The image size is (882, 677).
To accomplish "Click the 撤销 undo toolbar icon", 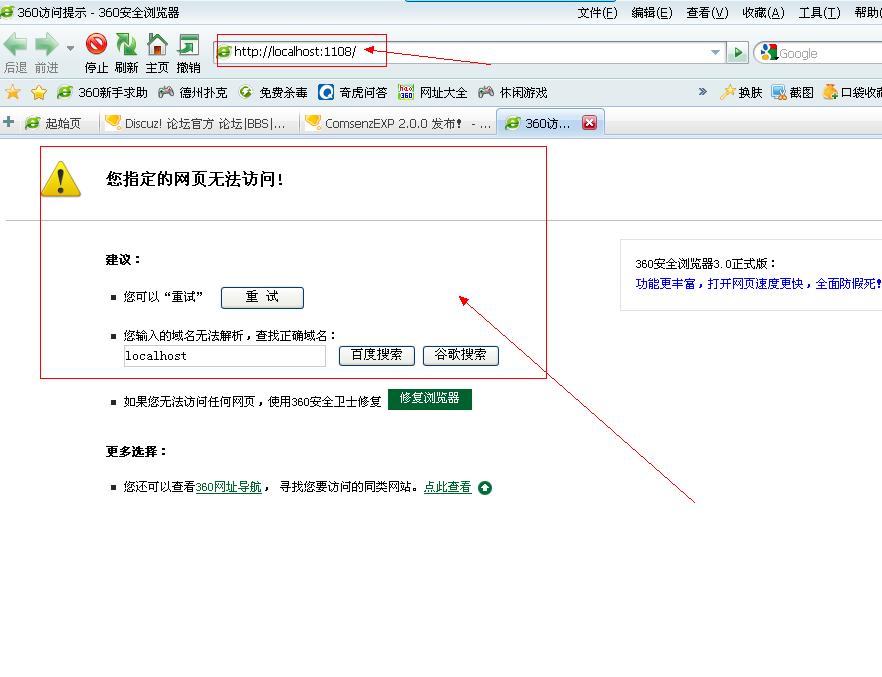I will [188, 44].
